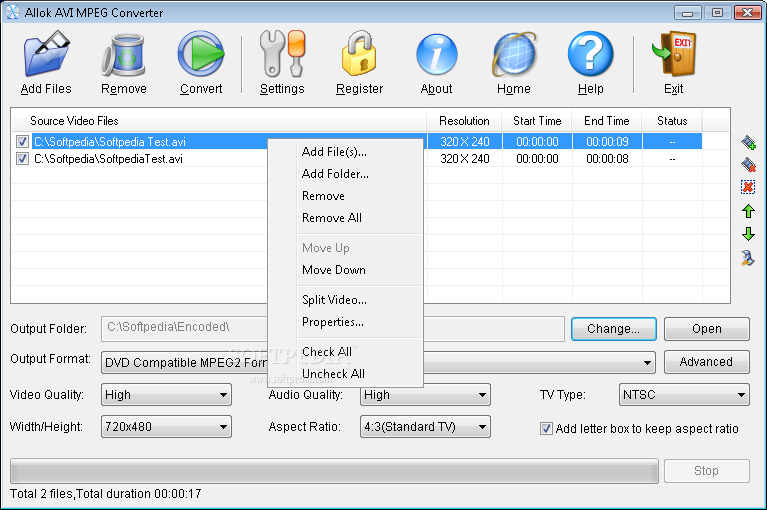Screen dimensions: 767x510
Task: Click the Open output folder button
Action: click(x=706, y=329)
